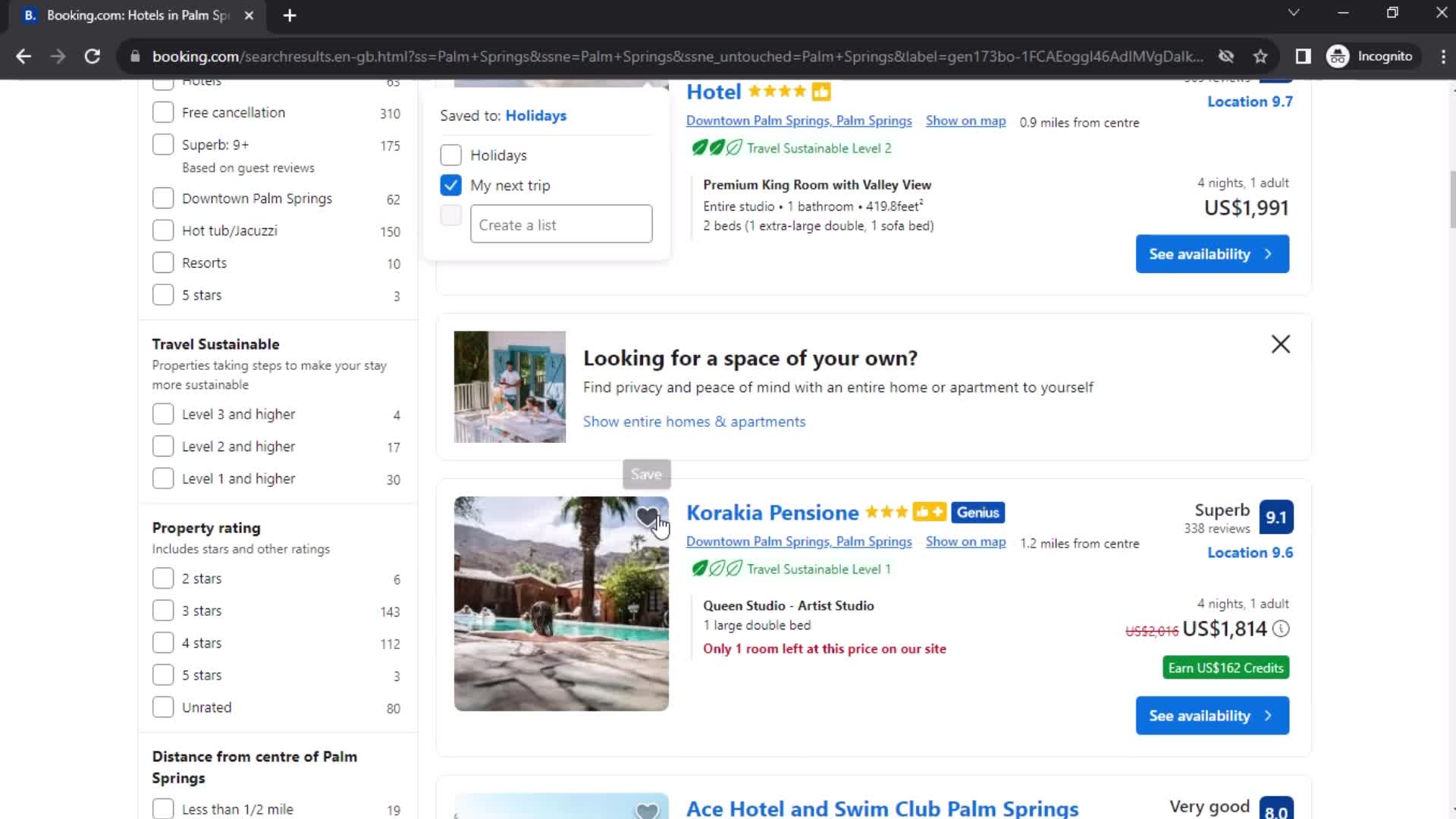This screenshot has width=1456, height=819.
Task: Filter by Unrated properties
Action: [163, 708]
